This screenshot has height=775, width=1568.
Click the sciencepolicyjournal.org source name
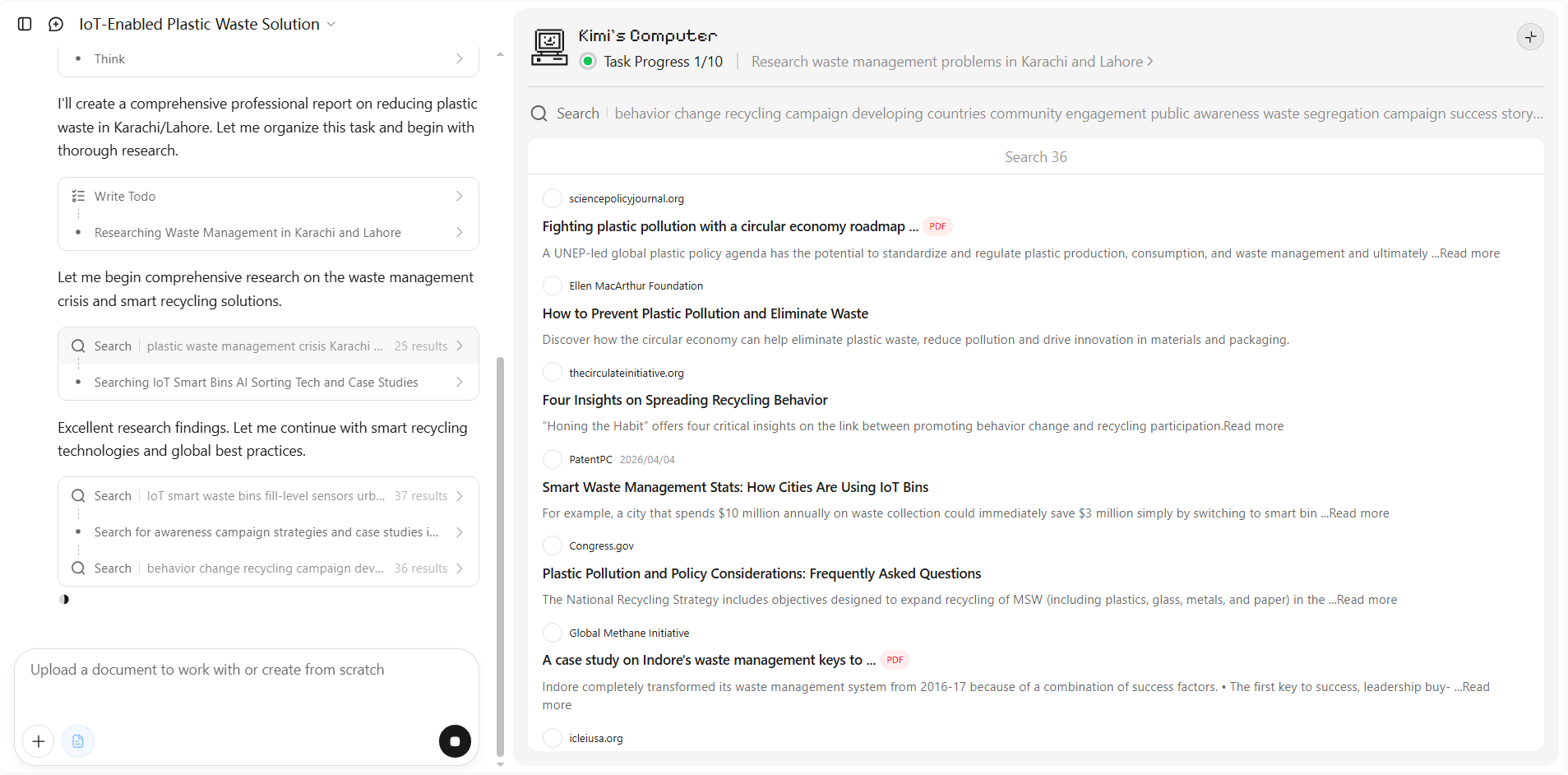point(627,198)
